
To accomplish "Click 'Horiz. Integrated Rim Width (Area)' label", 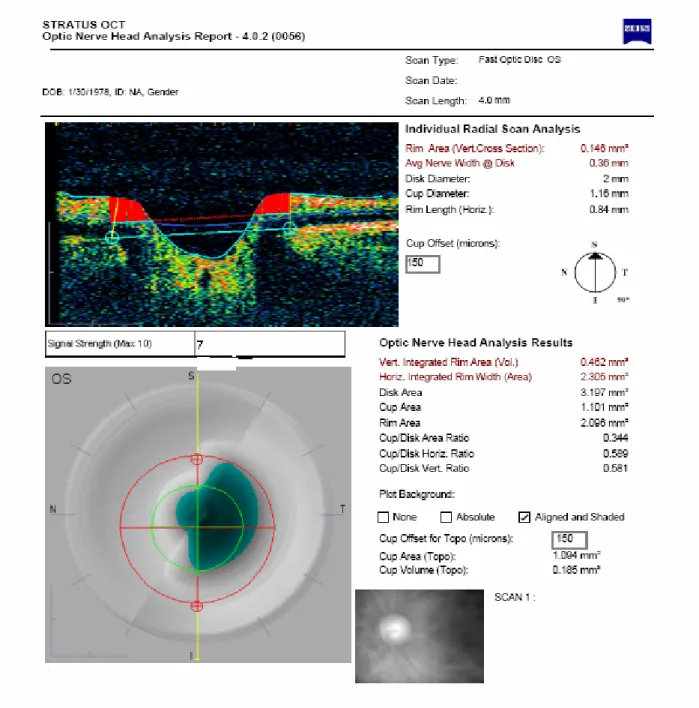I will click(456, 377).
